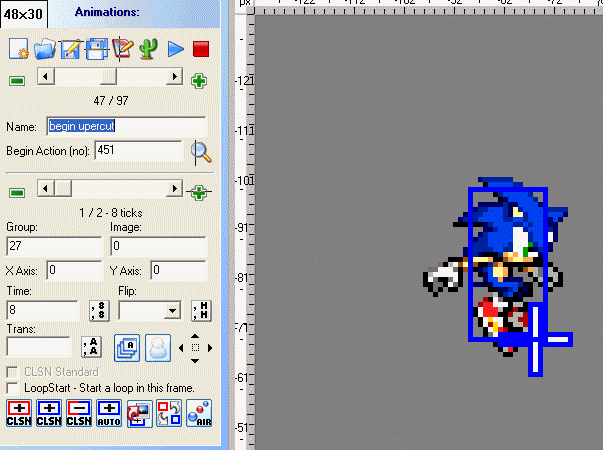The image size is (603, 450).
Task: Delete the current frame with the green minus
Action: click(x=17, y=192)
